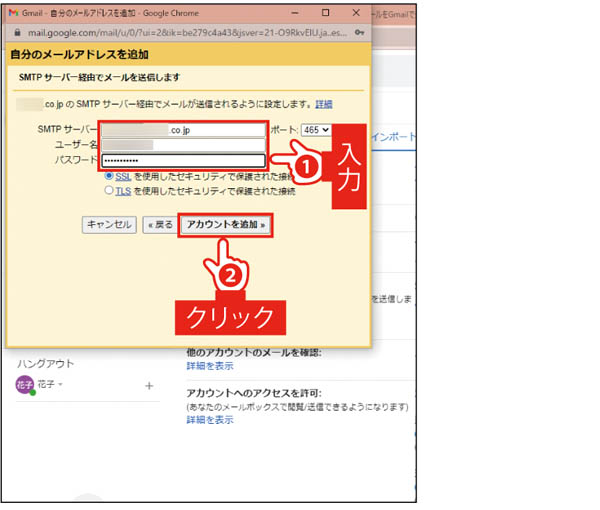600x510 pixels.
Task: Click the TLS hyperlink text
Action: point(124,190)
